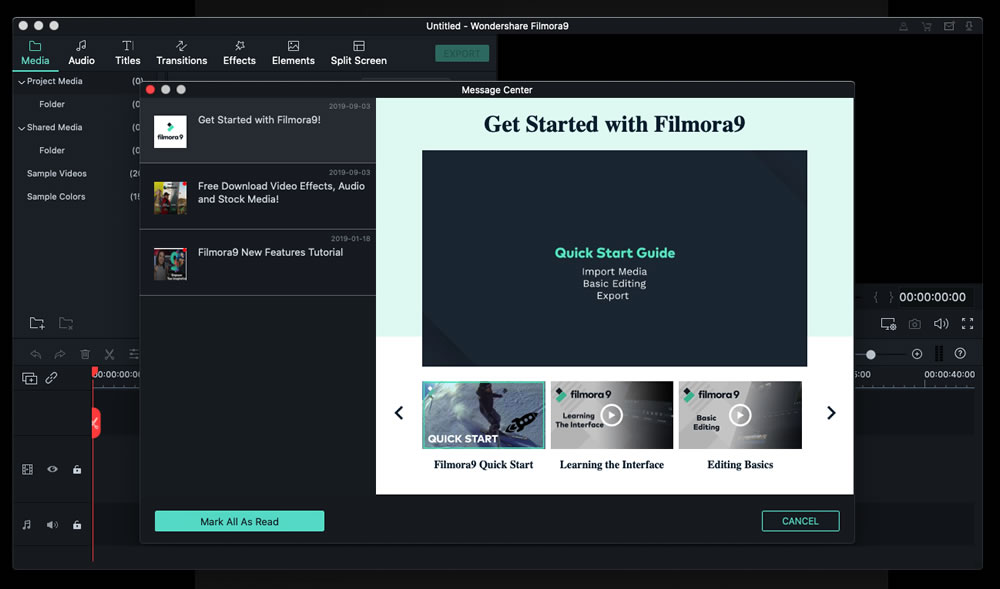This screenshot has width=1000, height=589.
Task: Click the timeline zoom slider handle
Action: [871, 354]
